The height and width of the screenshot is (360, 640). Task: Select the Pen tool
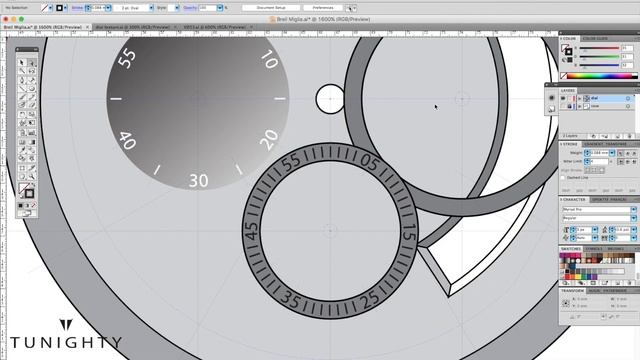click(22, 80)
